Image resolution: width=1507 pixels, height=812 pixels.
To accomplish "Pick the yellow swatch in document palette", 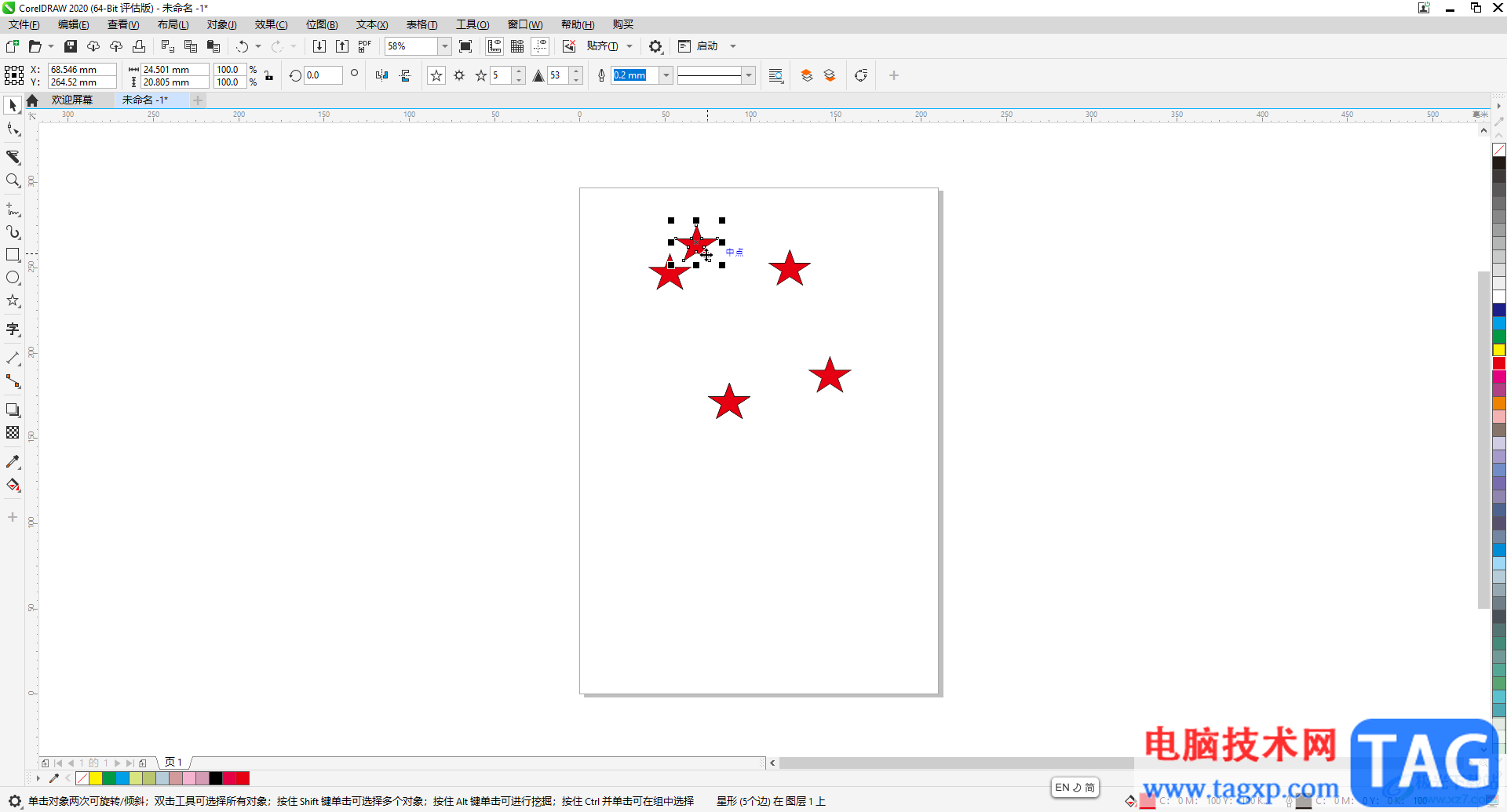I will click(96, 778).
